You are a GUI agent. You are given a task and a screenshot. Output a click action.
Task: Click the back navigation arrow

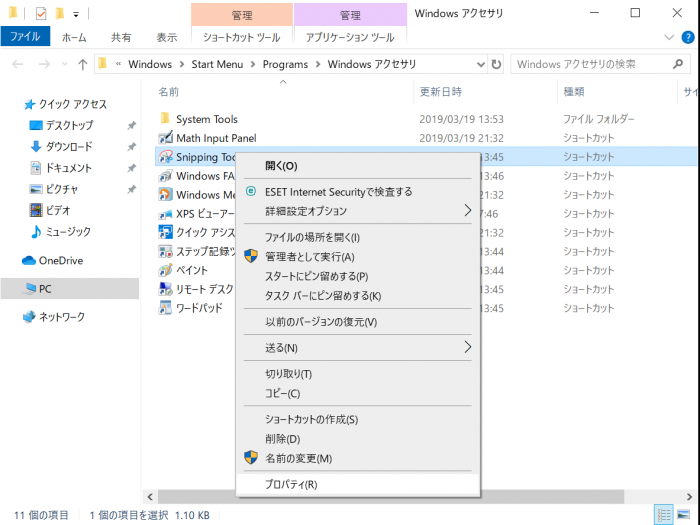click(x=17, y=65)
